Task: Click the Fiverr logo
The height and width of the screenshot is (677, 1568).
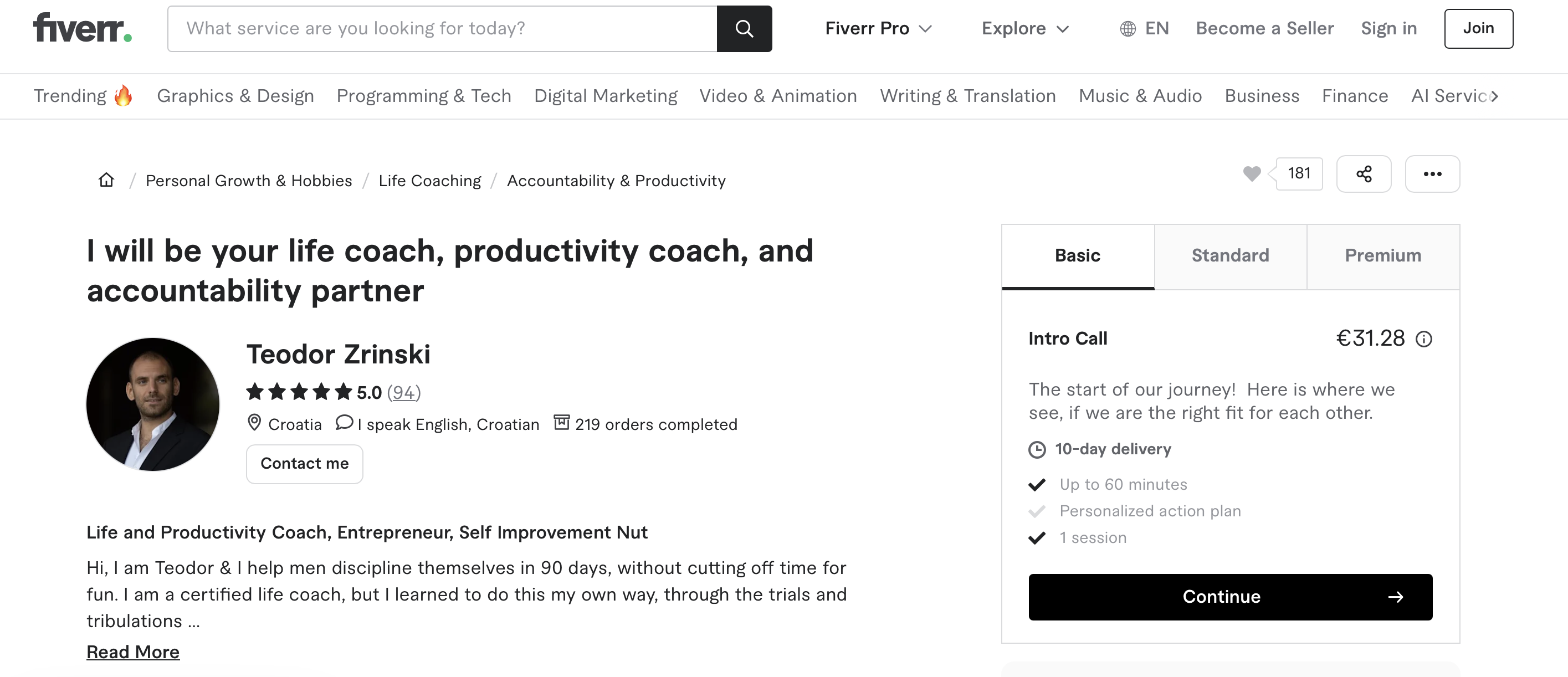Action: click(x=82, y=28)
